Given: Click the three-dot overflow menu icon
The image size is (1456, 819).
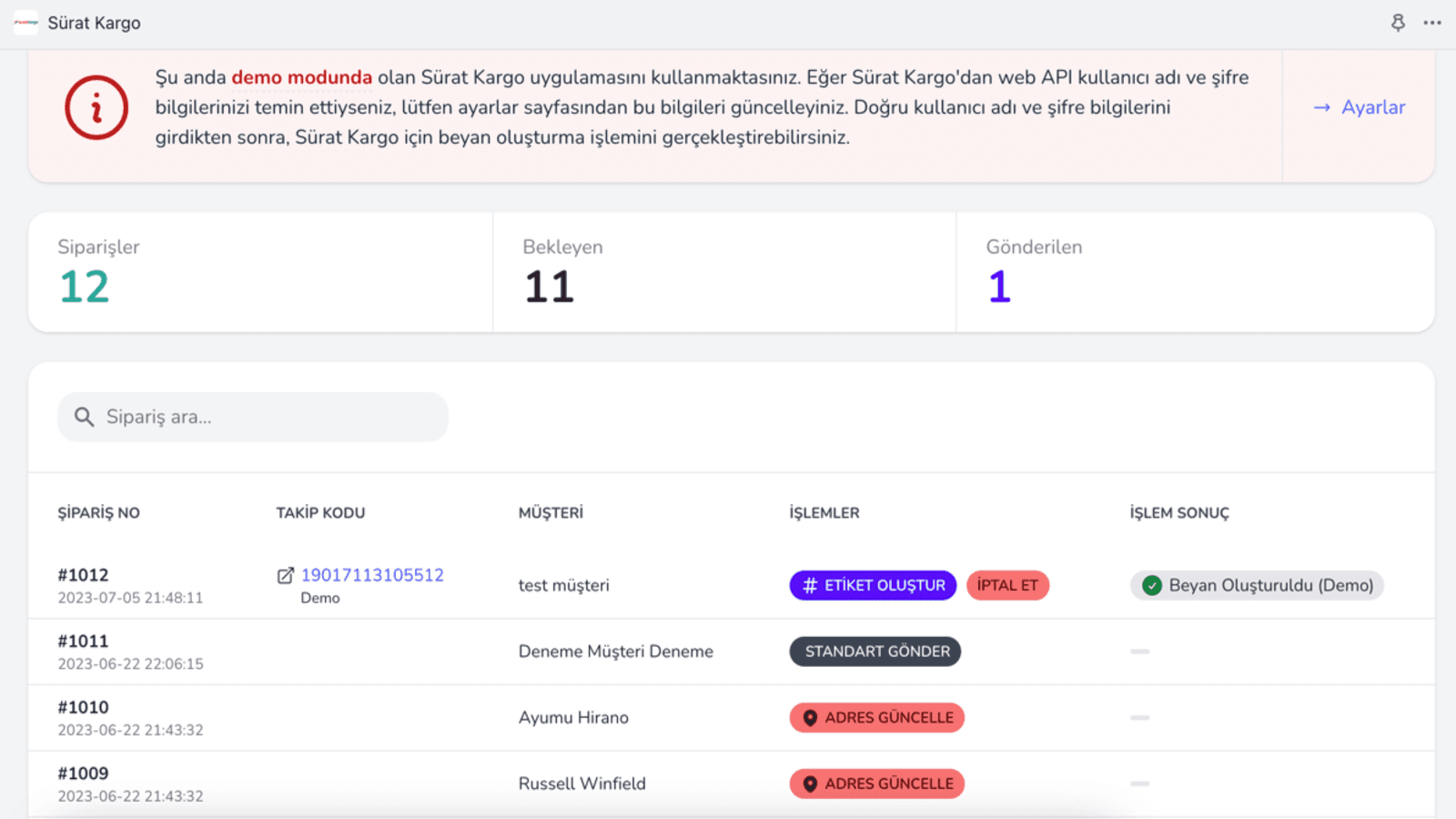Looking at the screenshot, I should pos(1433,23).
